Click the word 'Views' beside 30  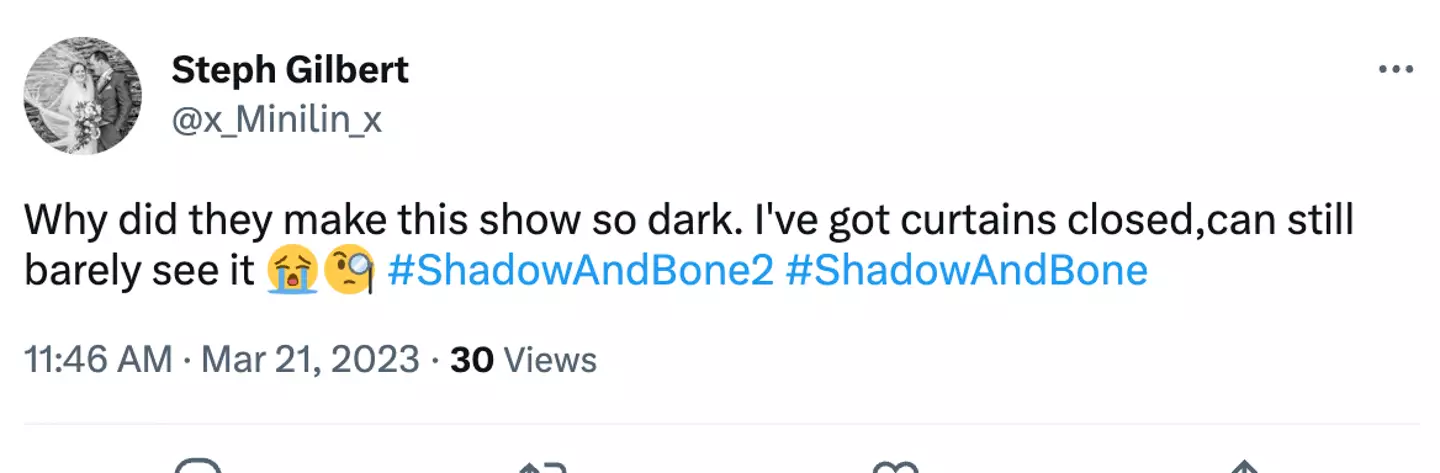(549, 359)
